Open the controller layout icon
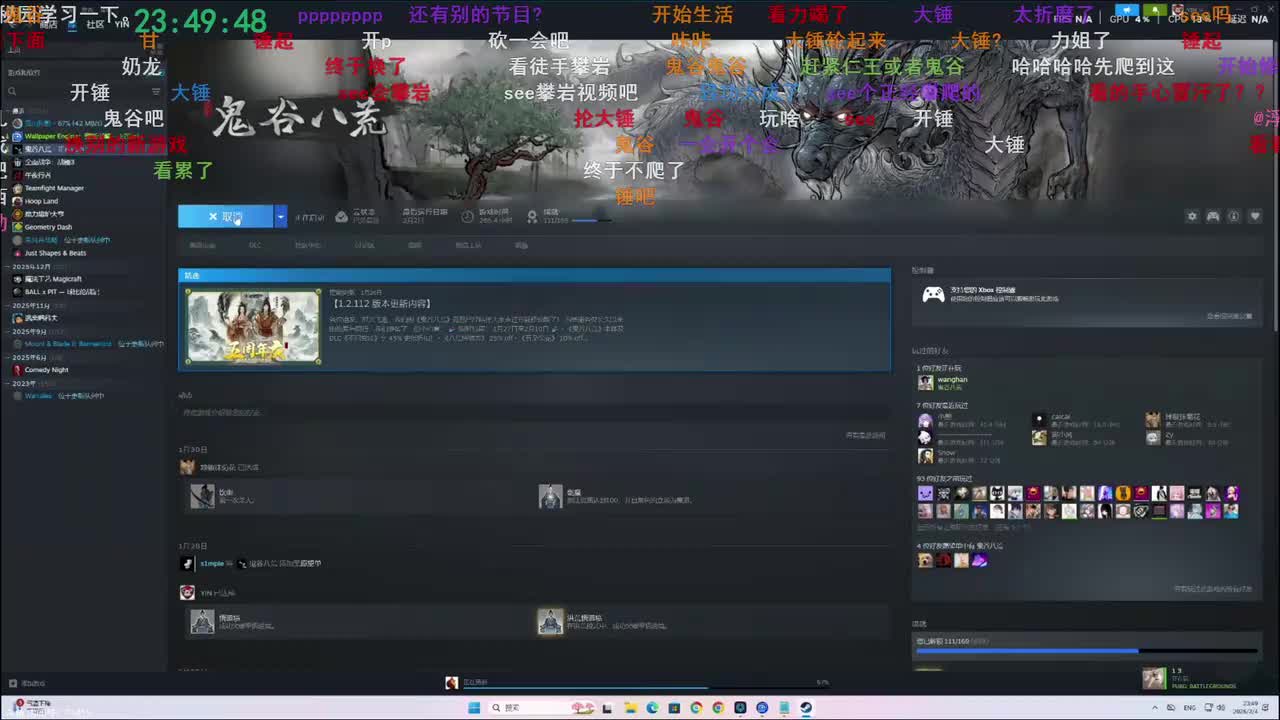This screenshot has height=720, width=1280. pos(1213,216)
